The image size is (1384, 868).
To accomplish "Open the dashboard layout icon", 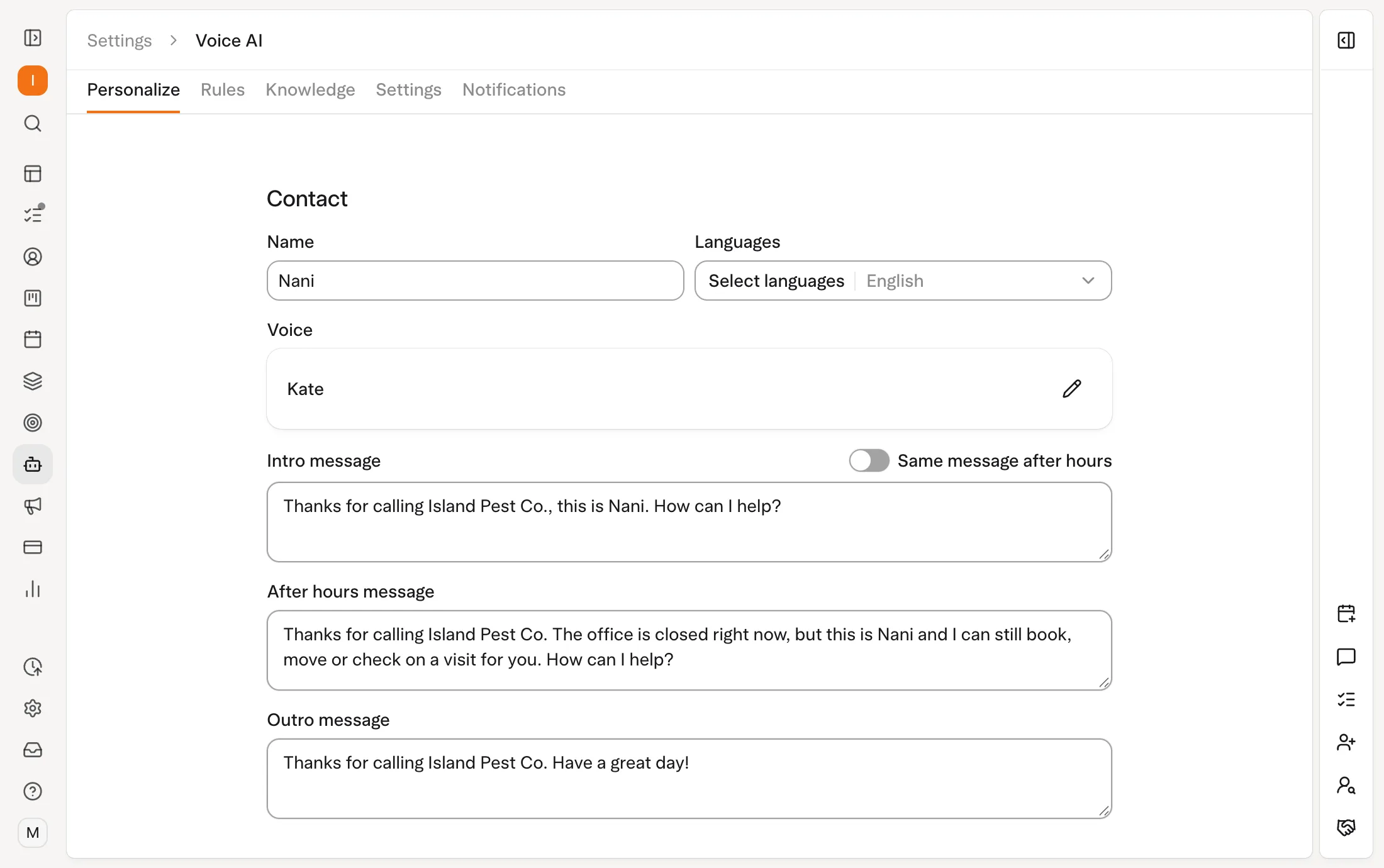I will [x=33, y=174].
